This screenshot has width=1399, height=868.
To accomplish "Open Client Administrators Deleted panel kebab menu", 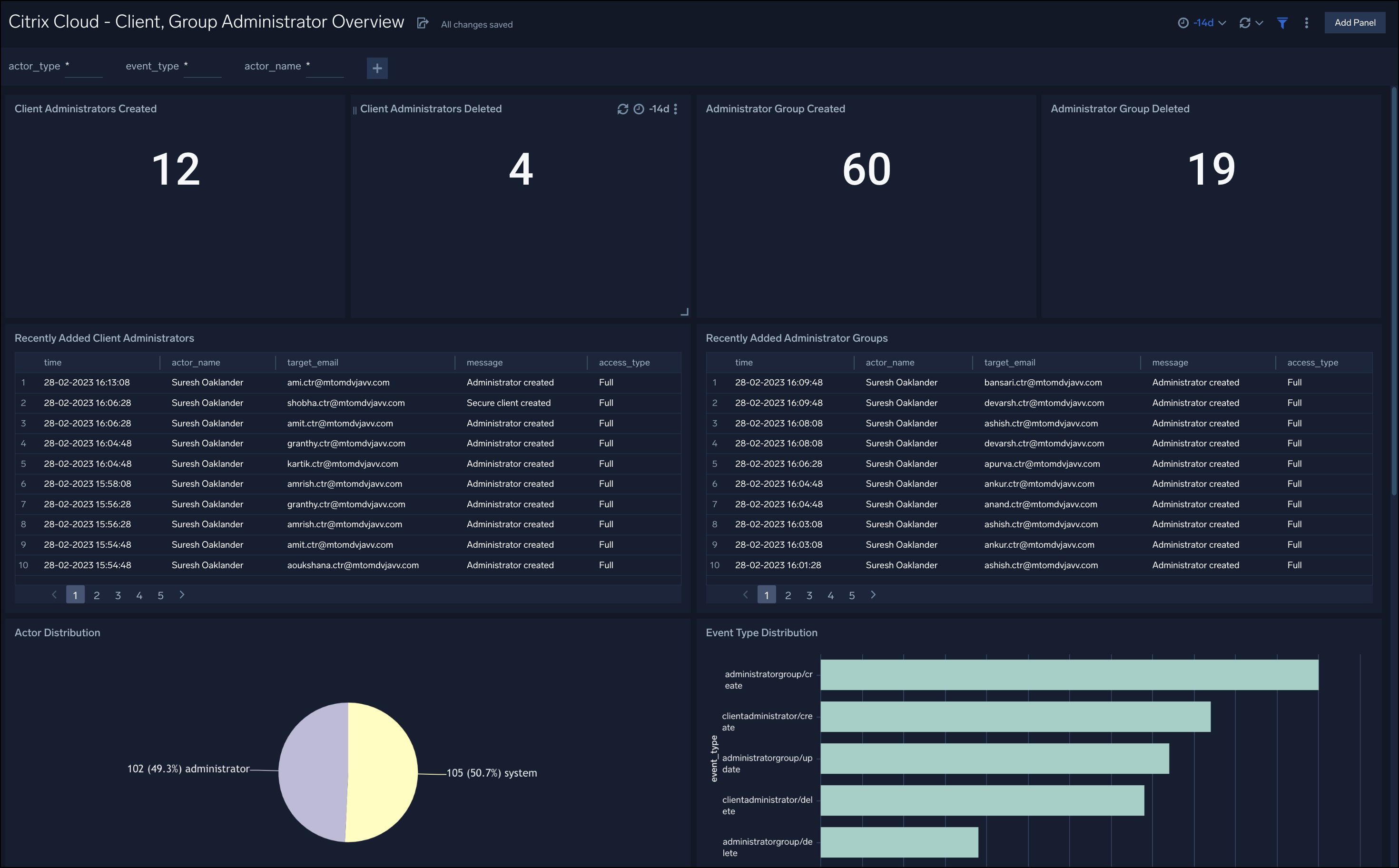I will 676,109.
